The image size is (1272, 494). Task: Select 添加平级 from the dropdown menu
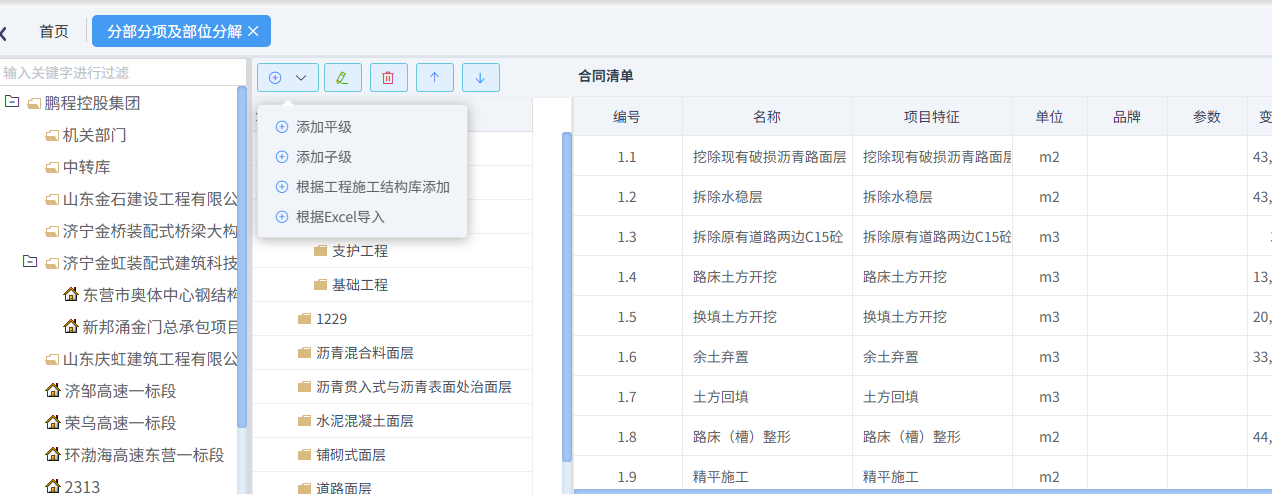pyautogui.click(x=323, y=127)
